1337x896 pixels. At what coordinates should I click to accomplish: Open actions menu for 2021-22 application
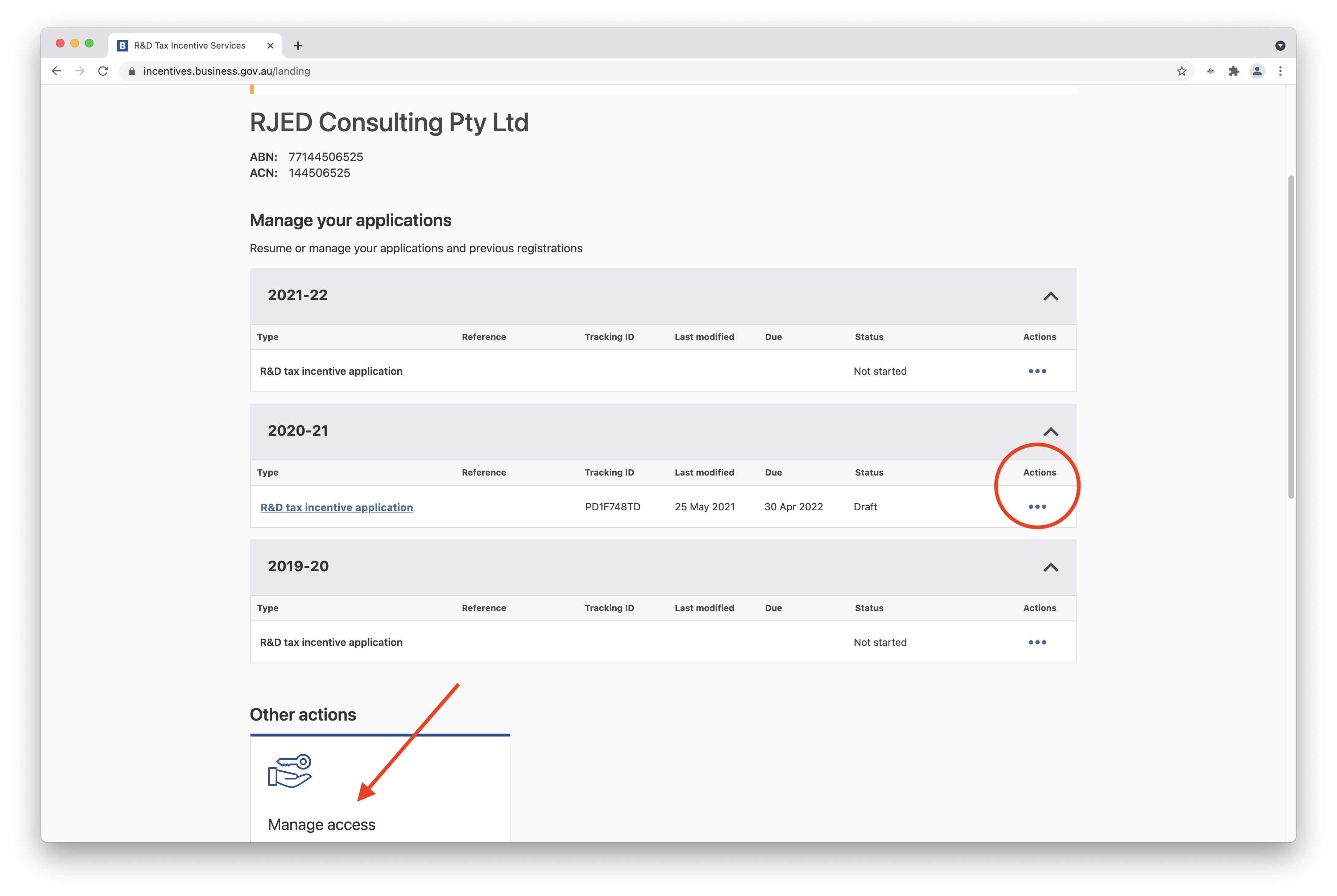(x=1037, y=372)
